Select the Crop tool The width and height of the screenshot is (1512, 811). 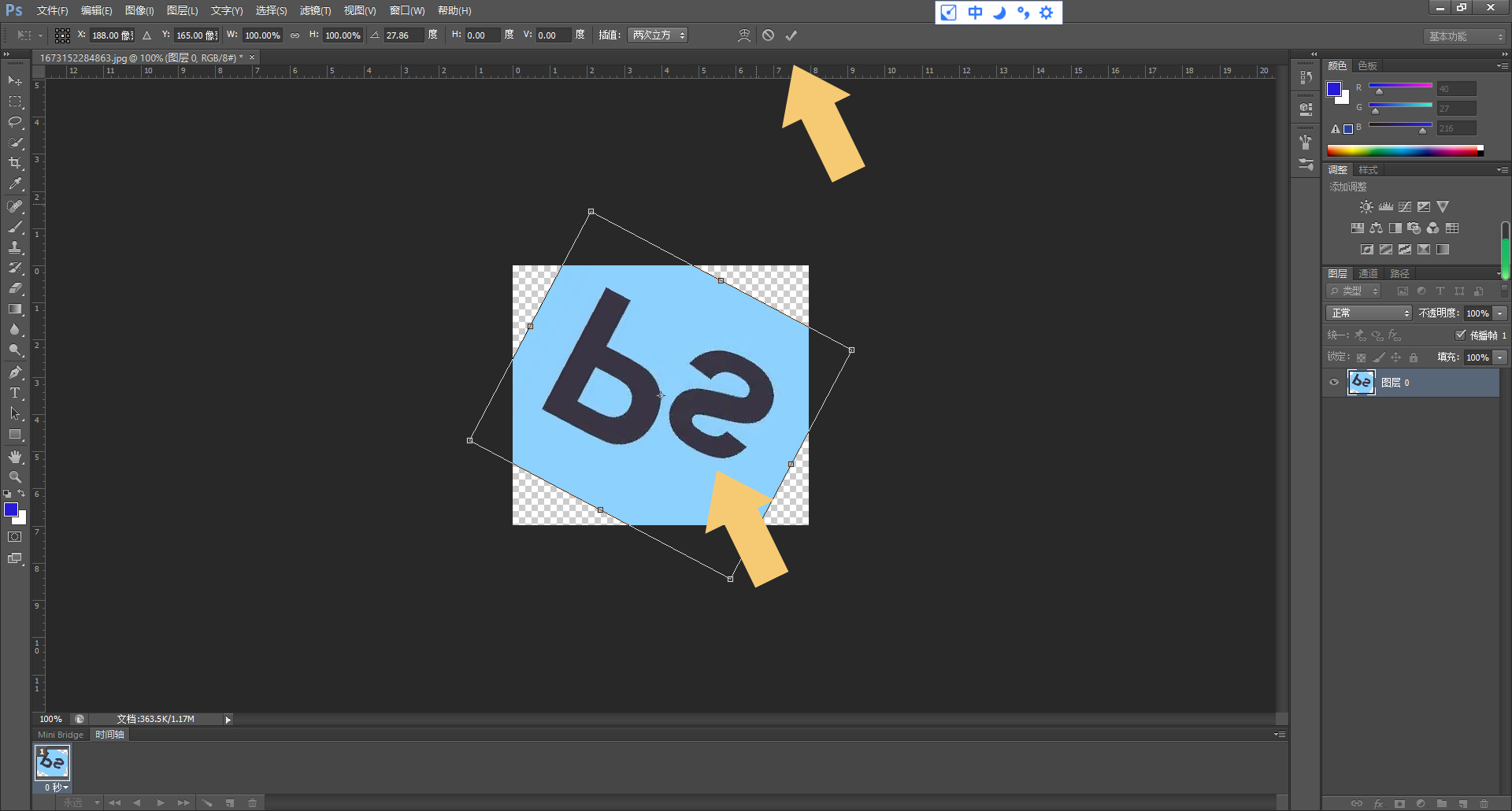15,163
